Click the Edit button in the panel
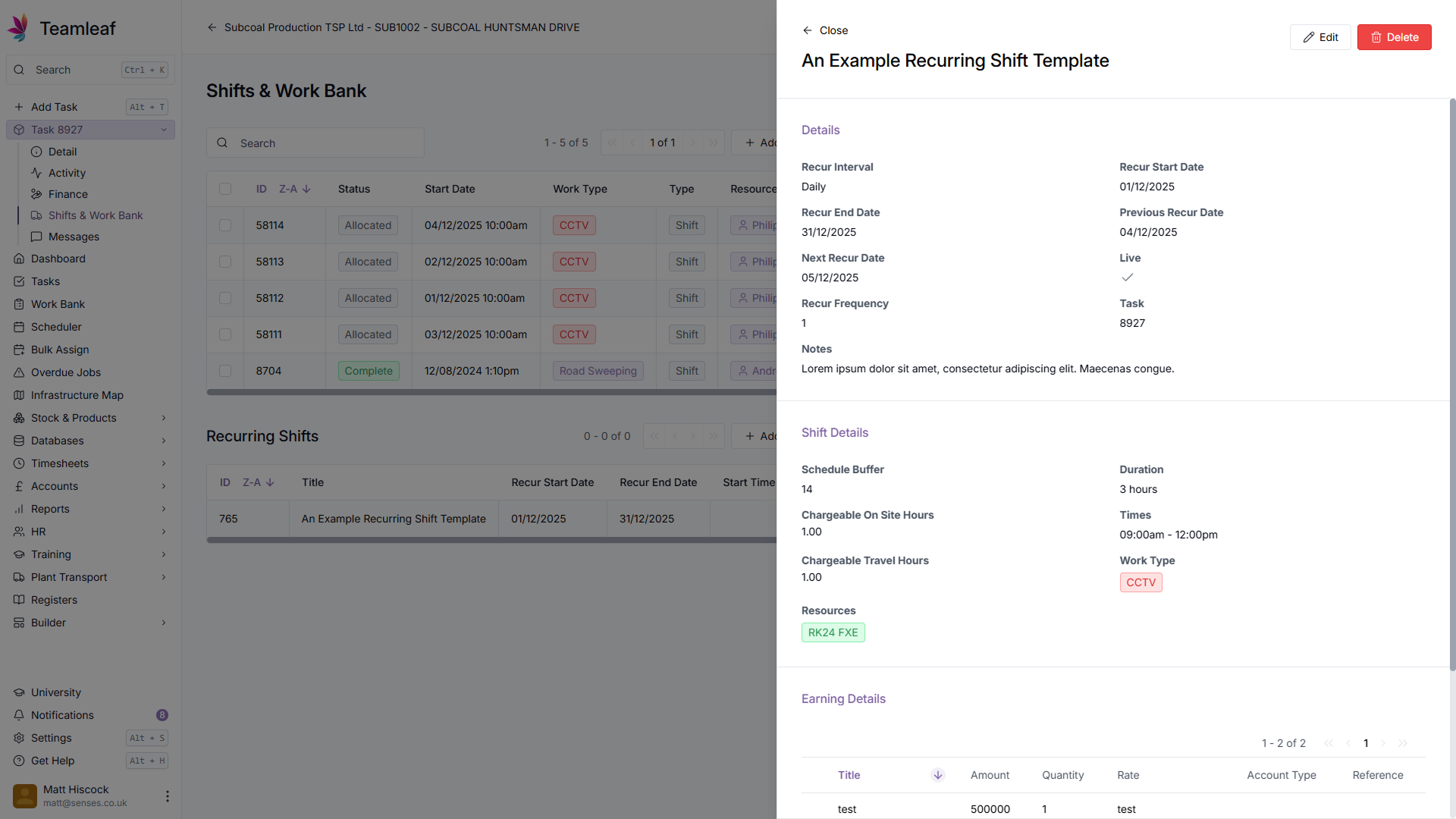Viewport: 1456px width, 819px height. point(1319,37)
